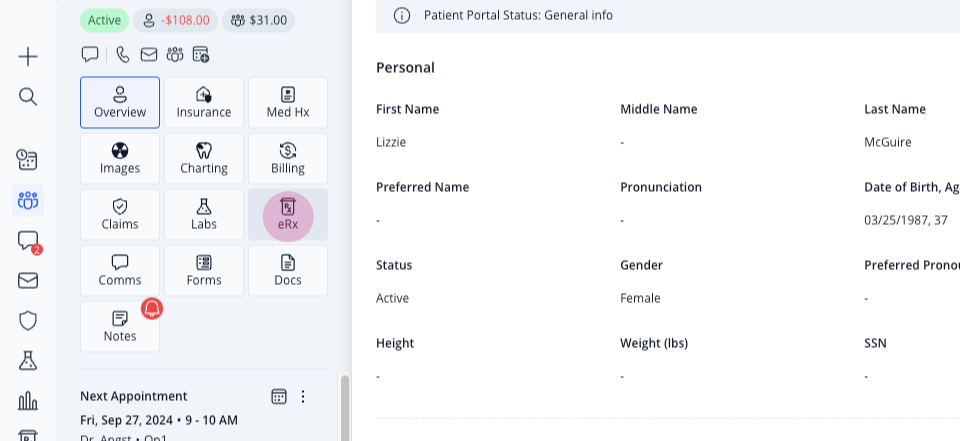Image resolution: width=960 pixels, height=441 pixels.
Task: Open the Docs tab
Action: 288,271
